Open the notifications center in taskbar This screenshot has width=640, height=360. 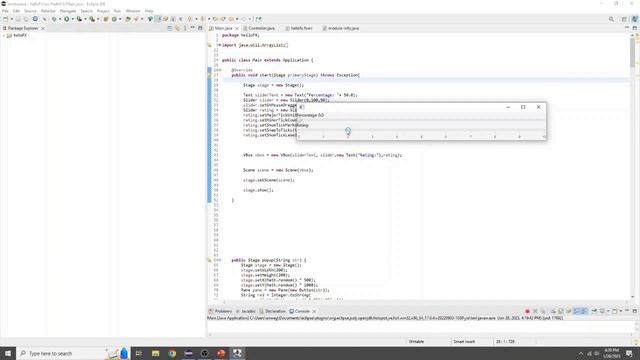(629, 353)
